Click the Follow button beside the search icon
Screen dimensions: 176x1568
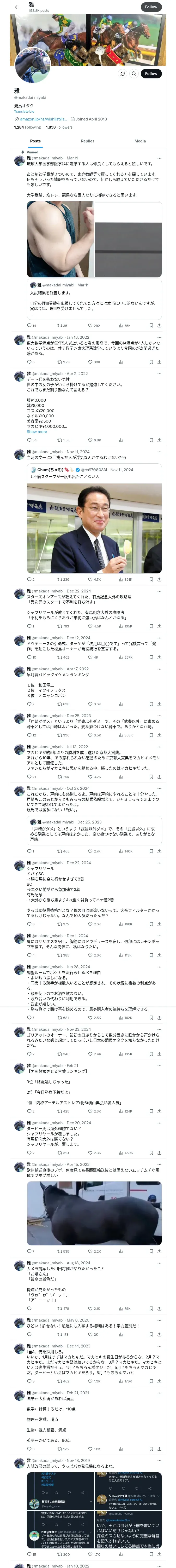tap(150, 74)
